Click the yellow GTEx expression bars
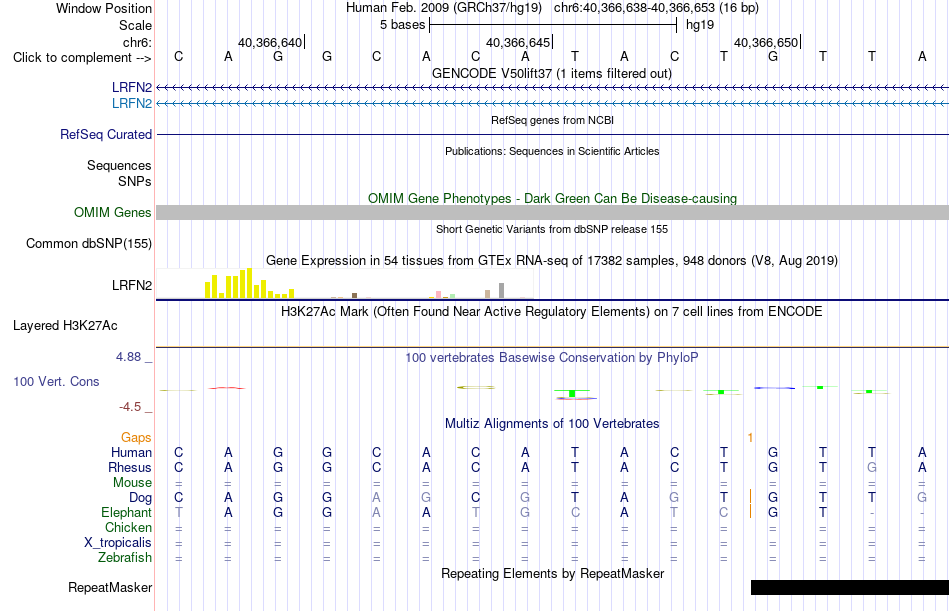The image size is (950, 611). tap(249, 283)
